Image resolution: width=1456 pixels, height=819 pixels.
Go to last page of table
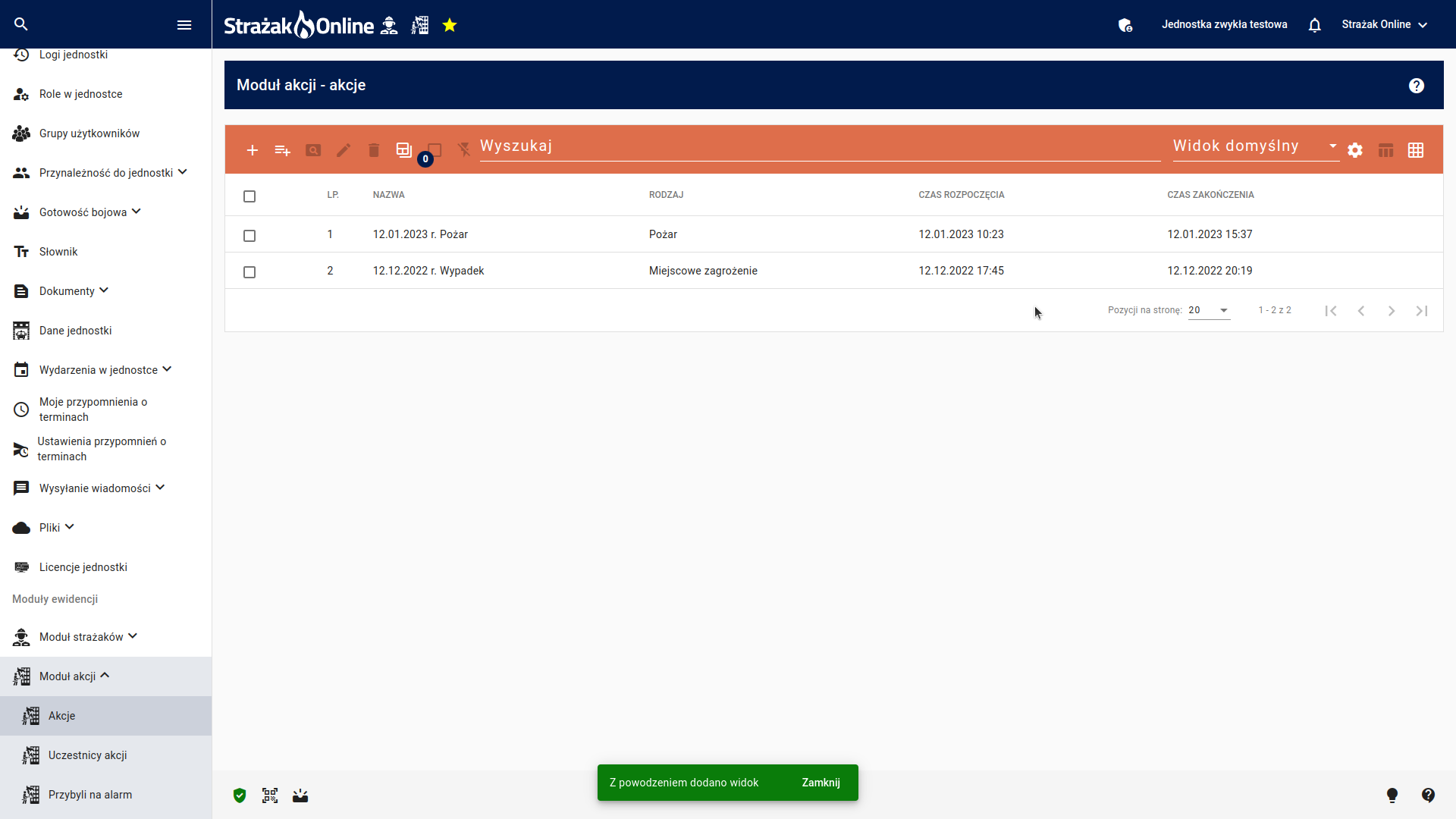coord(1422,311)
